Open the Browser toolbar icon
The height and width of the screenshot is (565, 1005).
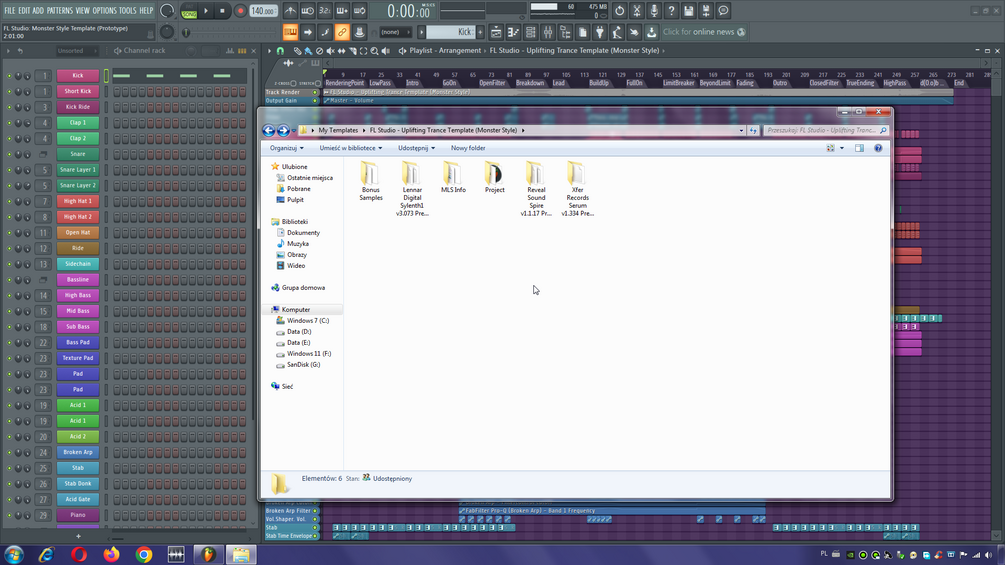[565, 32]
